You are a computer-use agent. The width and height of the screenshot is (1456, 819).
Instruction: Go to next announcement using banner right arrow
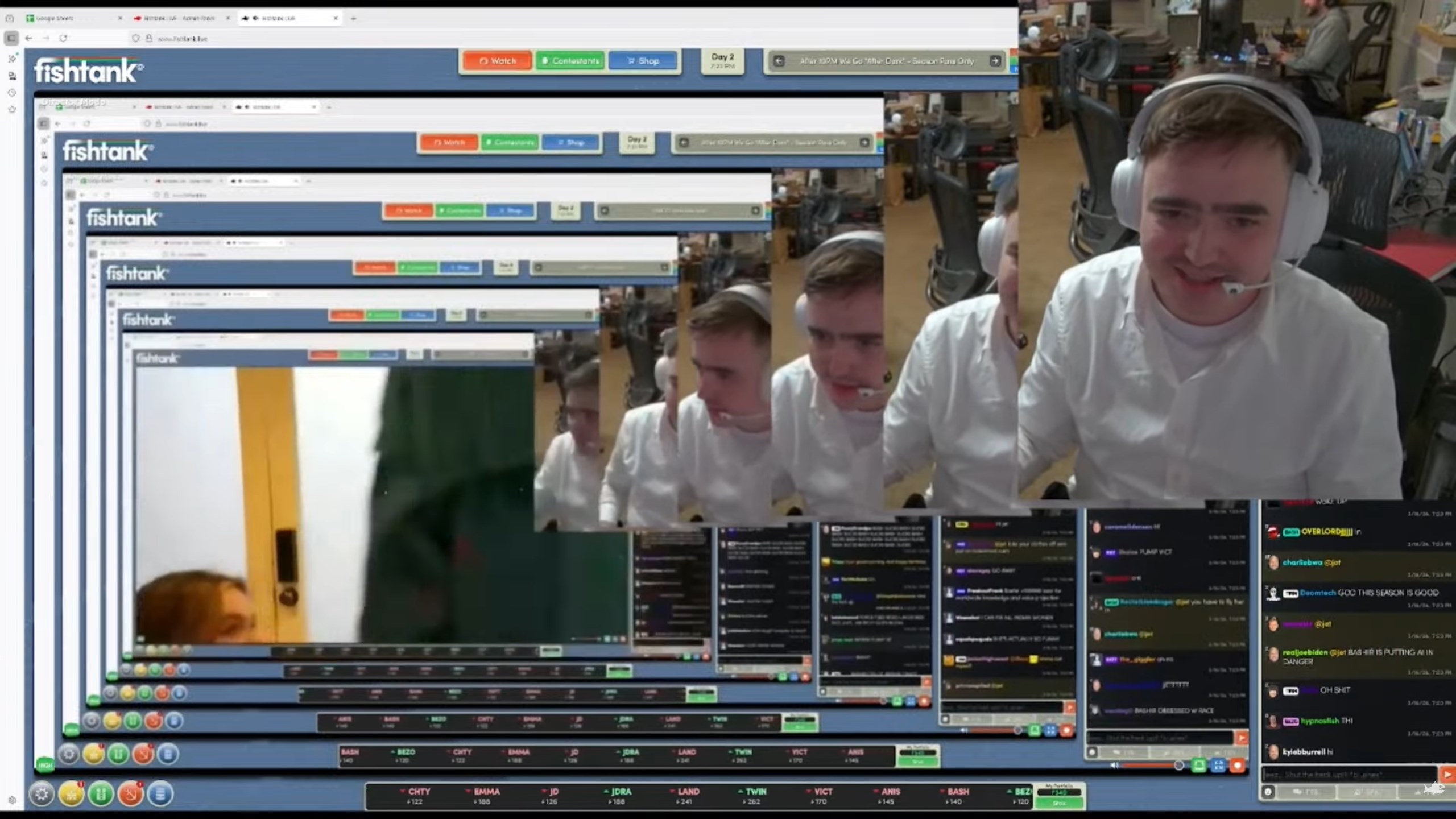(x=995, y=61)
